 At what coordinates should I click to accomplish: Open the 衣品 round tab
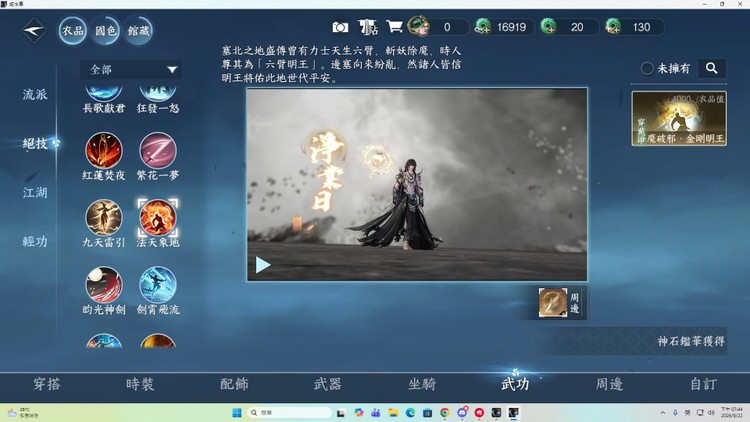[x=73, y=31]
